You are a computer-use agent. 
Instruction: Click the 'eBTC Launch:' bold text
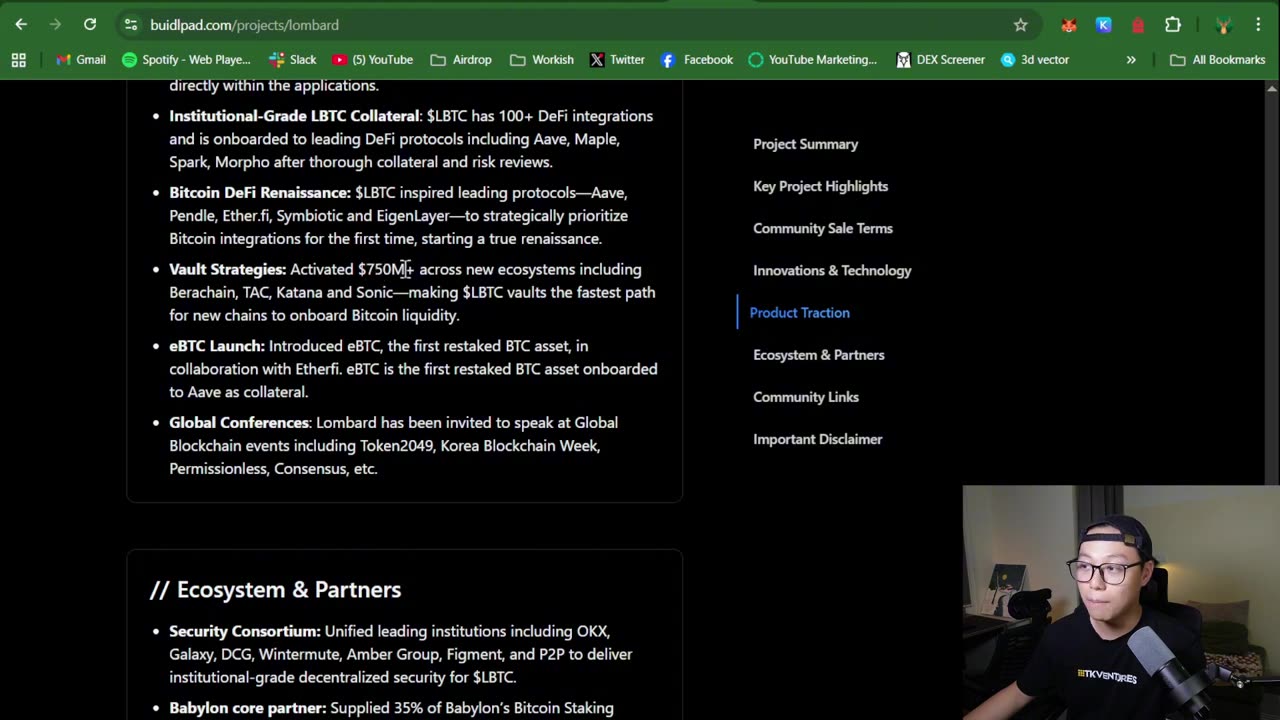click(217, 346)
